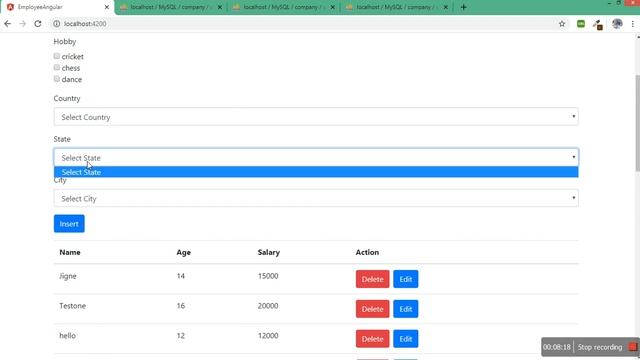Click the name cell Testone

tap(72, 306)
